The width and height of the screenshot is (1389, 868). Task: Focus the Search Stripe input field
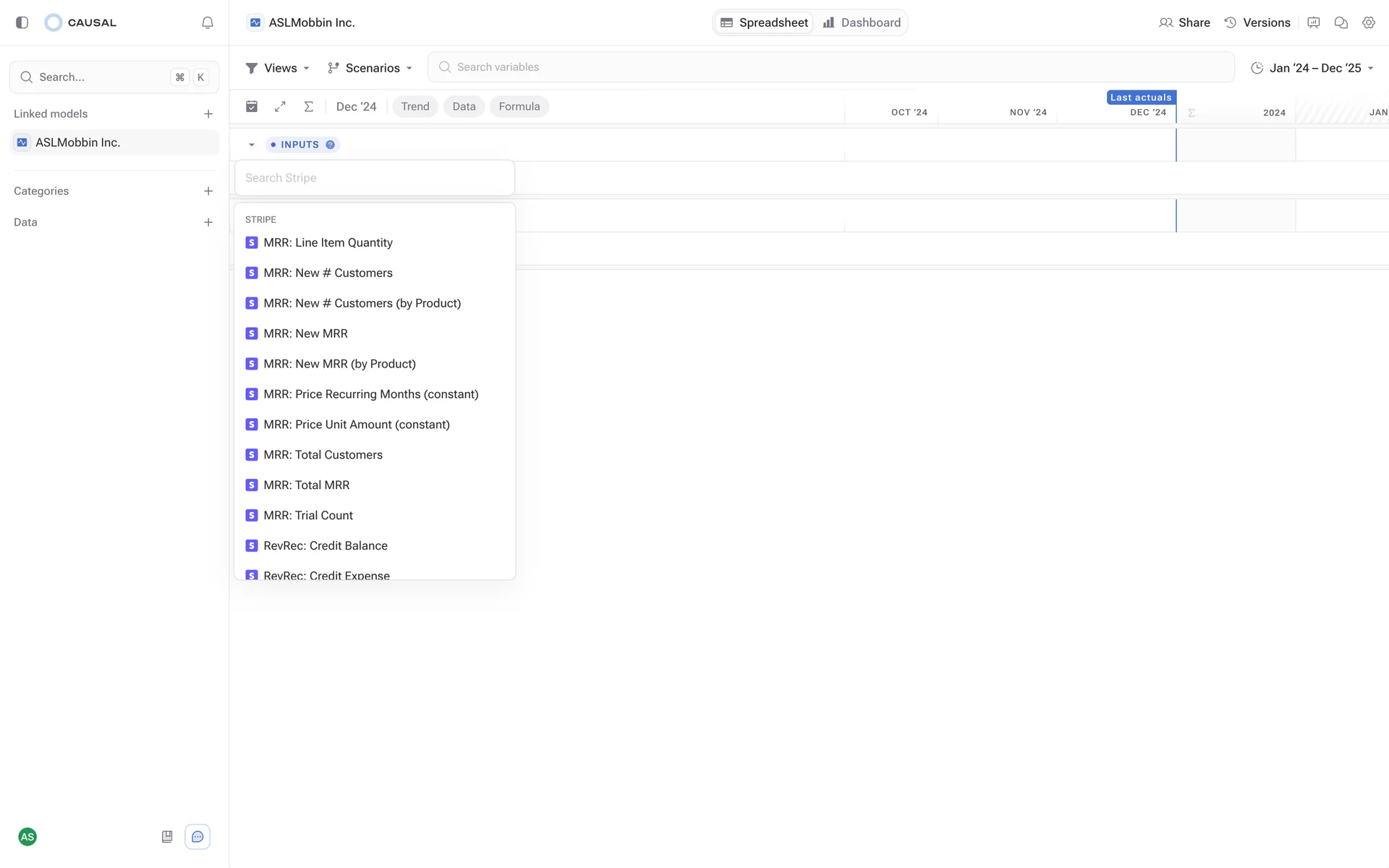pos(374,178)
